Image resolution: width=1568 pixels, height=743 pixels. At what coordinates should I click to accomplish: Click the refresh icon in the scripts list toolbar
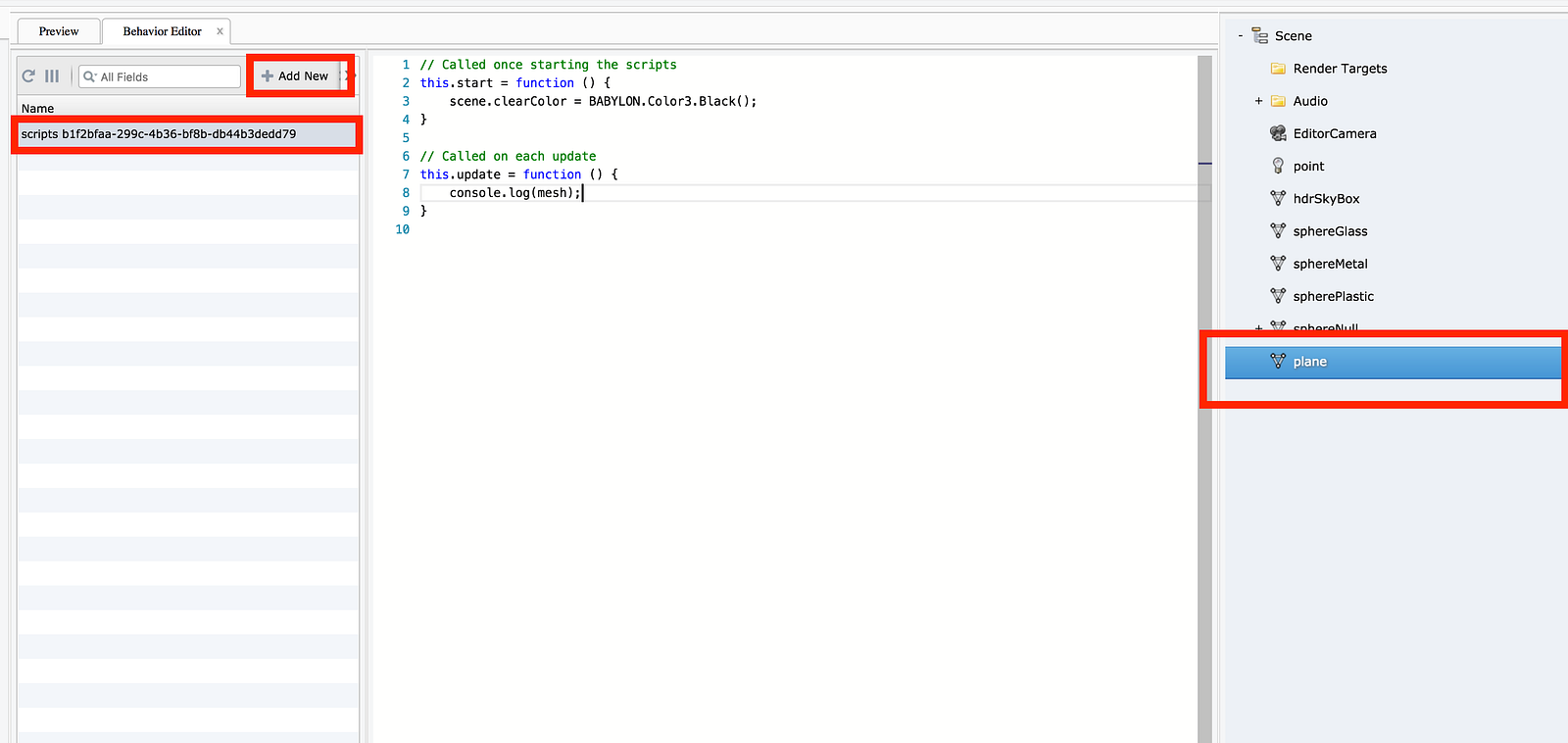[28, 76]
